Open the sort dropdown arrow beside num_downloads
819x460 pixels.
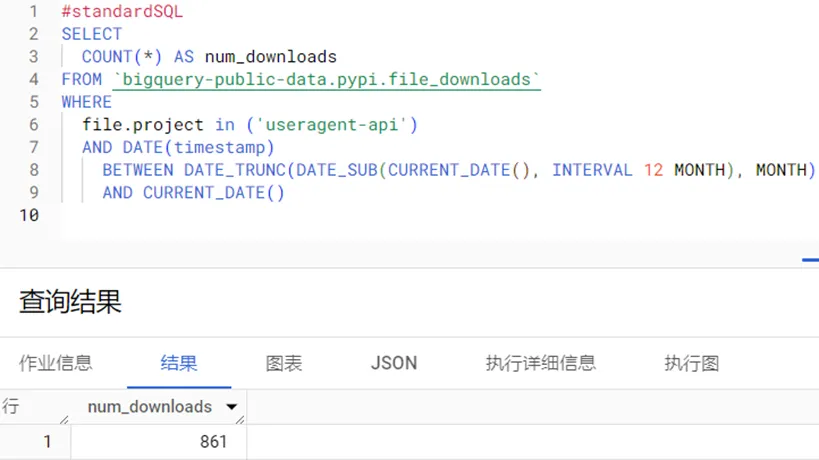tap(232, 407)
